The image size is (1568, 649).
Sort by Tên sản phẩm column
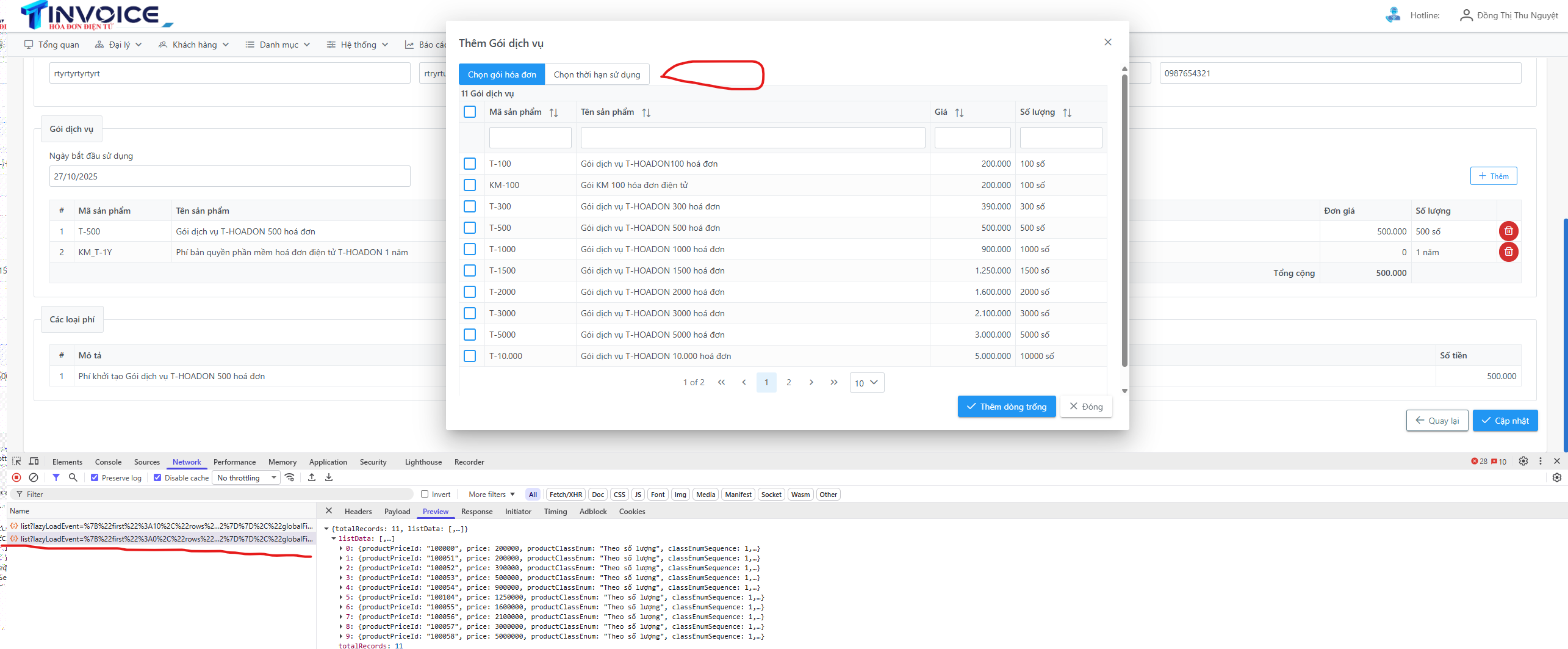(x=646, y=112)
